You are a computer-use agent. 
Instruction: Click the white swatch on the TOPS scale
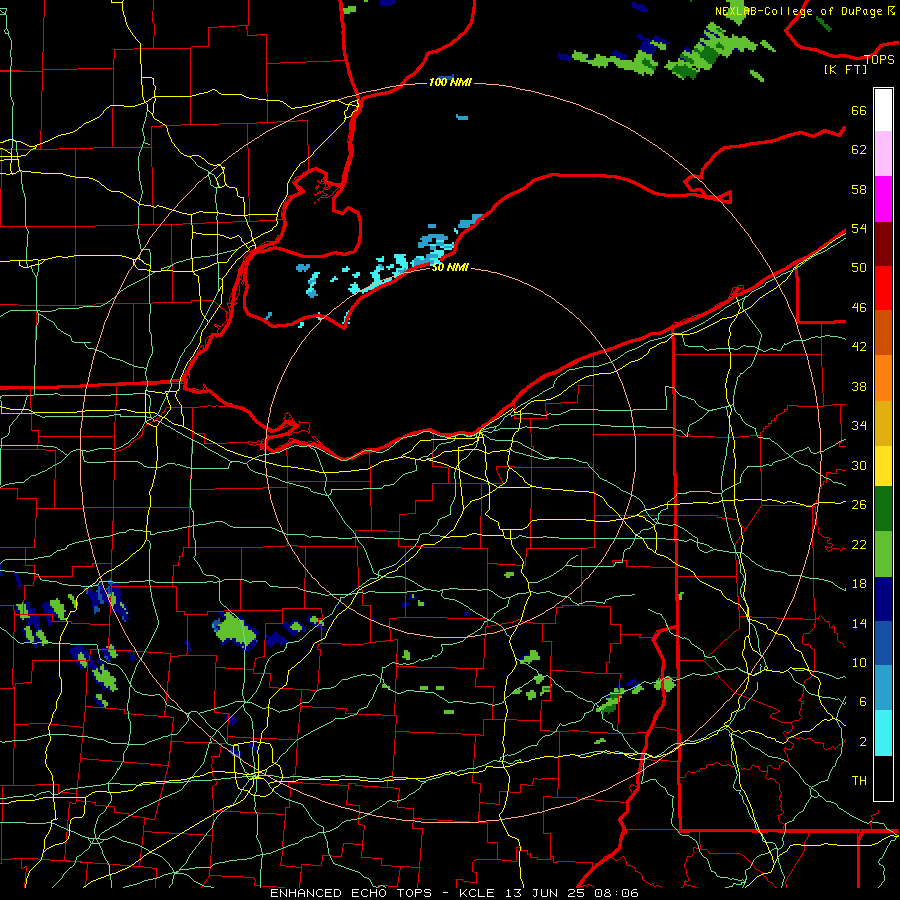[x=883, y=110]
